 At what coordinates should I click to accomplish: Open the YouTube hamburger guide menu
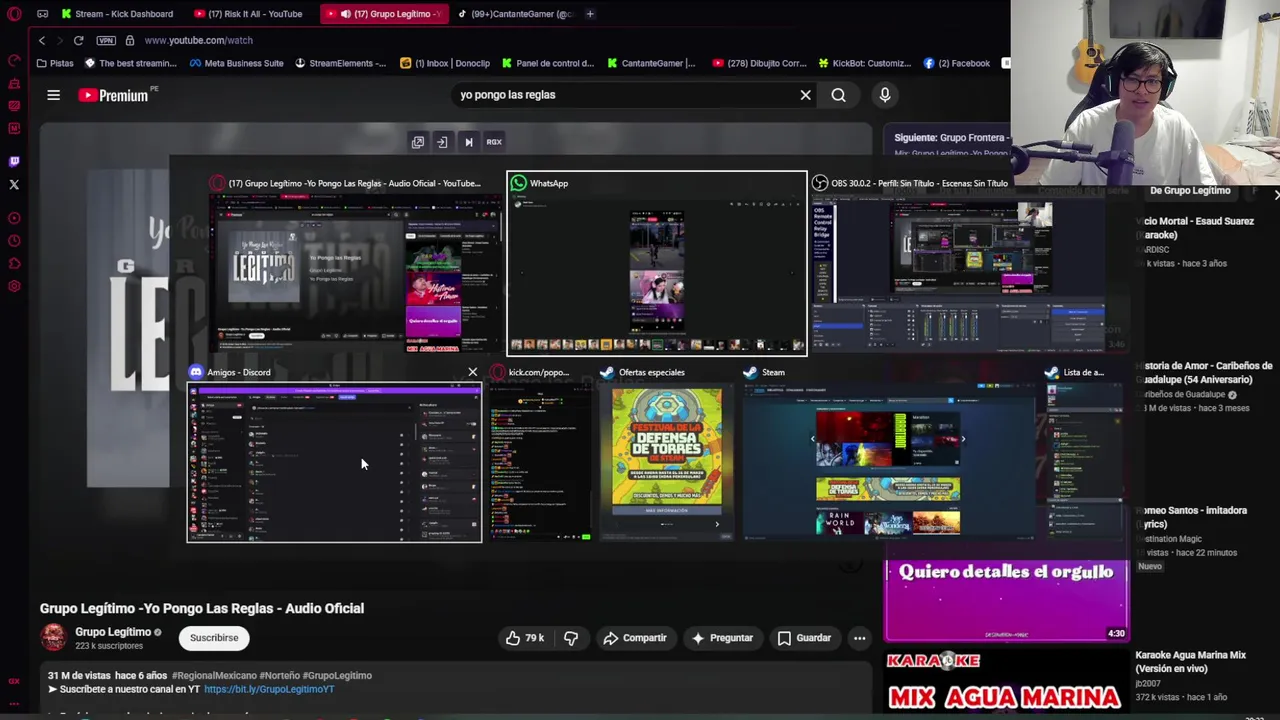pyautogui.click(x=54, y=95)
